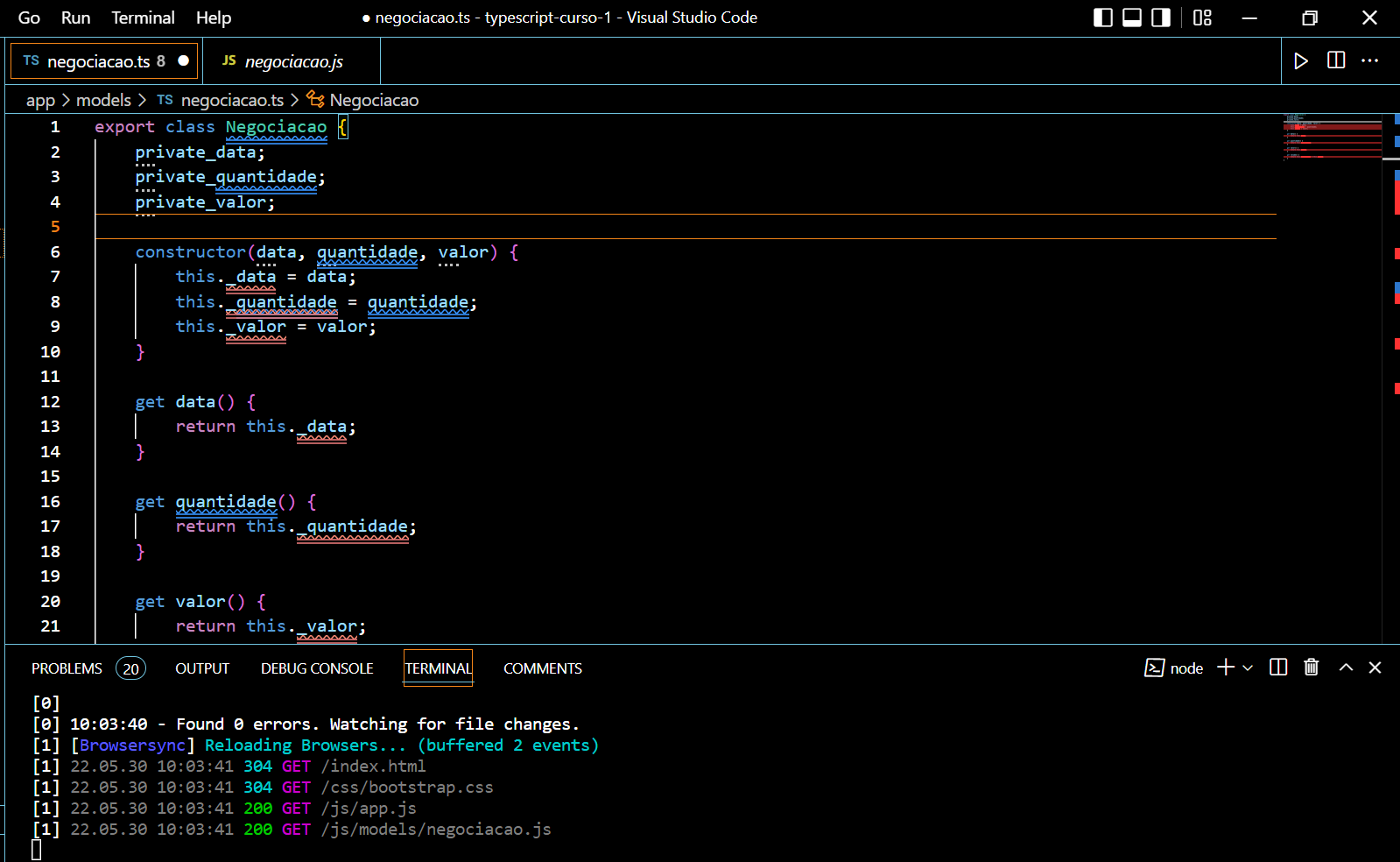This screenshot has height=862, width=1400.
Task: Kill terminal with trash icon
Action: tap(1312, 668)
